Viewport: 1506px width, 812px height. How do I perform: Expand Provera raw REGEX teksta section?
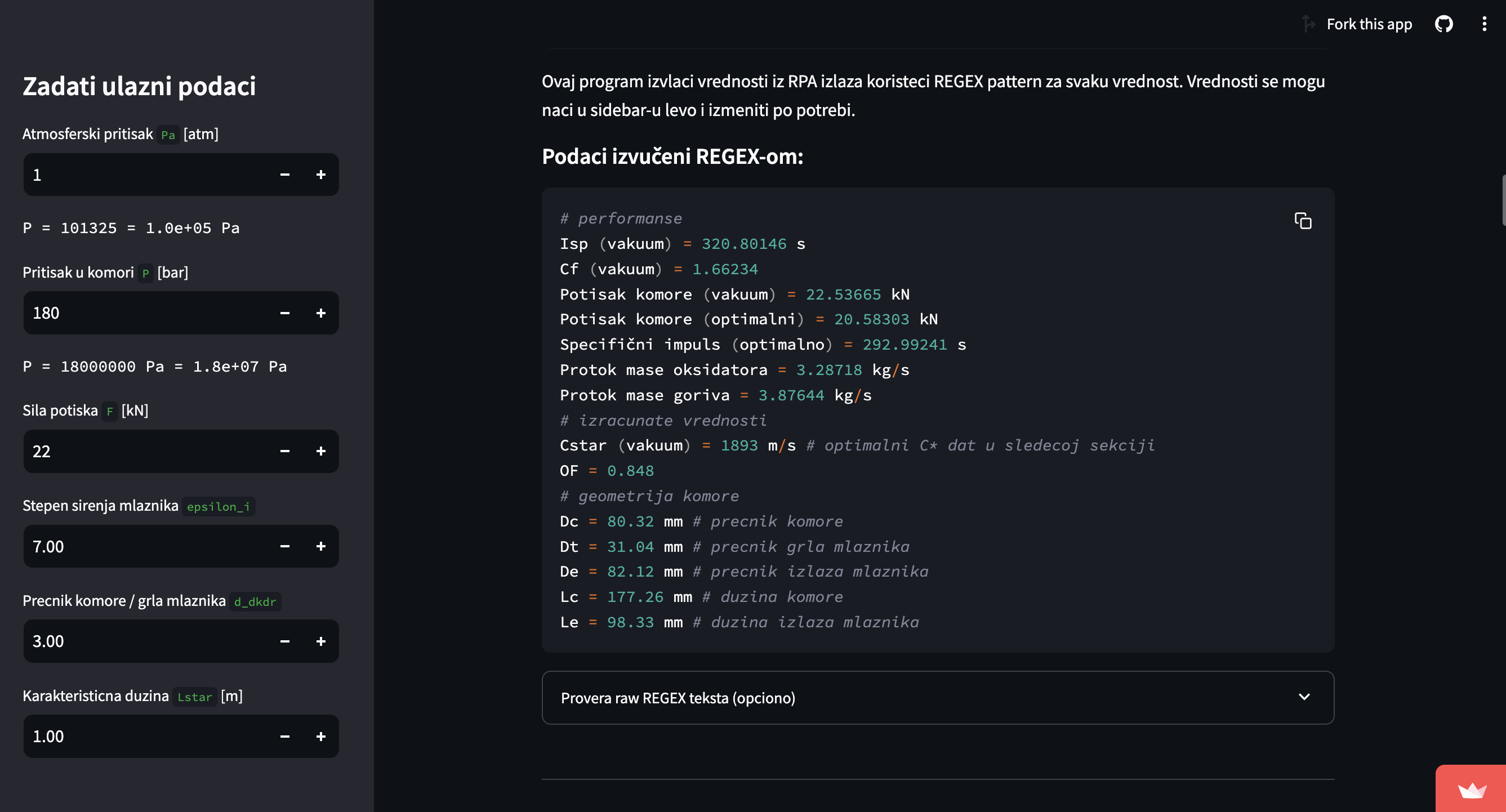pos(938,698)
